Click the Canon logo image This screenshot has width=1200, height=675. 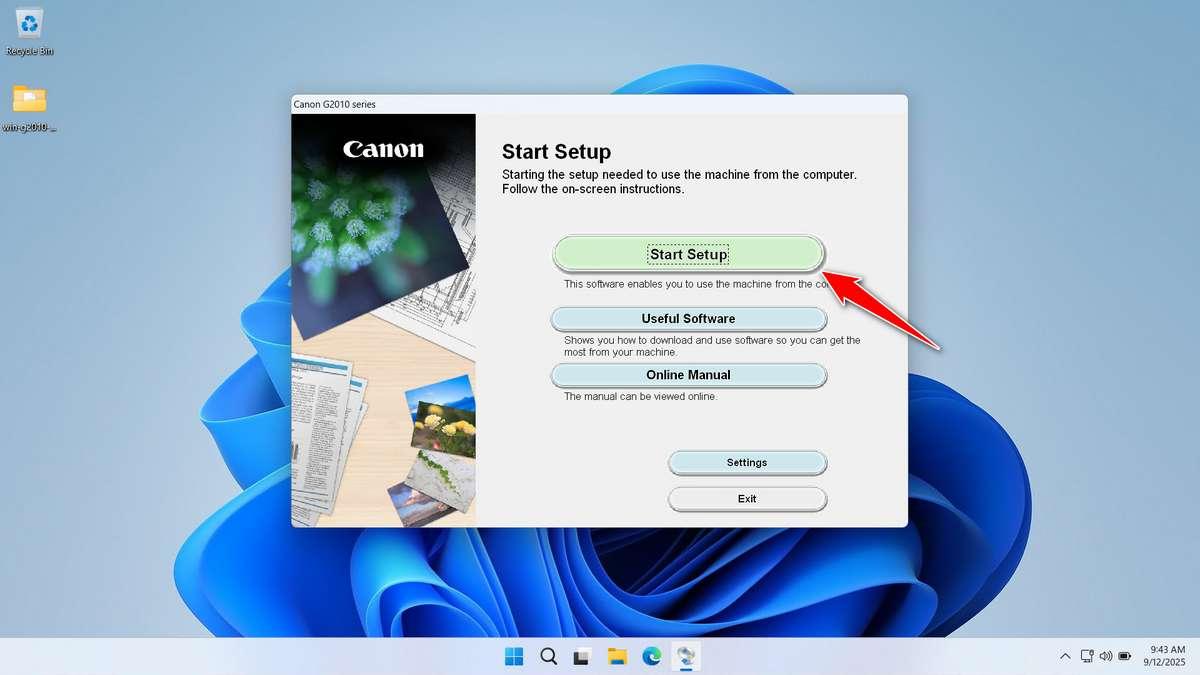click(383, 150)
